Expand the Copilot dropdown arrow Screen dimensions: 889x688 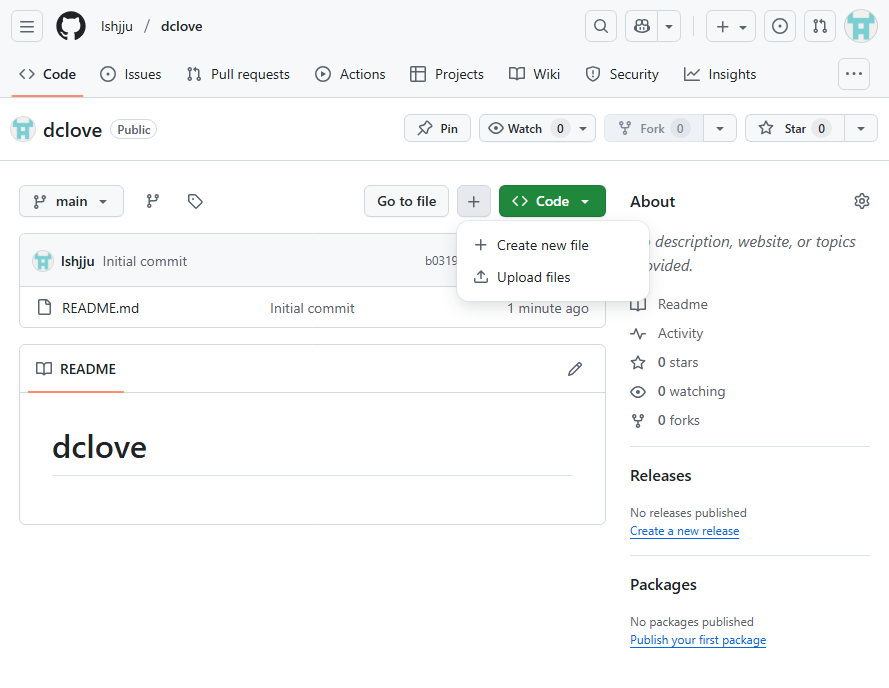tap(669, 26)
